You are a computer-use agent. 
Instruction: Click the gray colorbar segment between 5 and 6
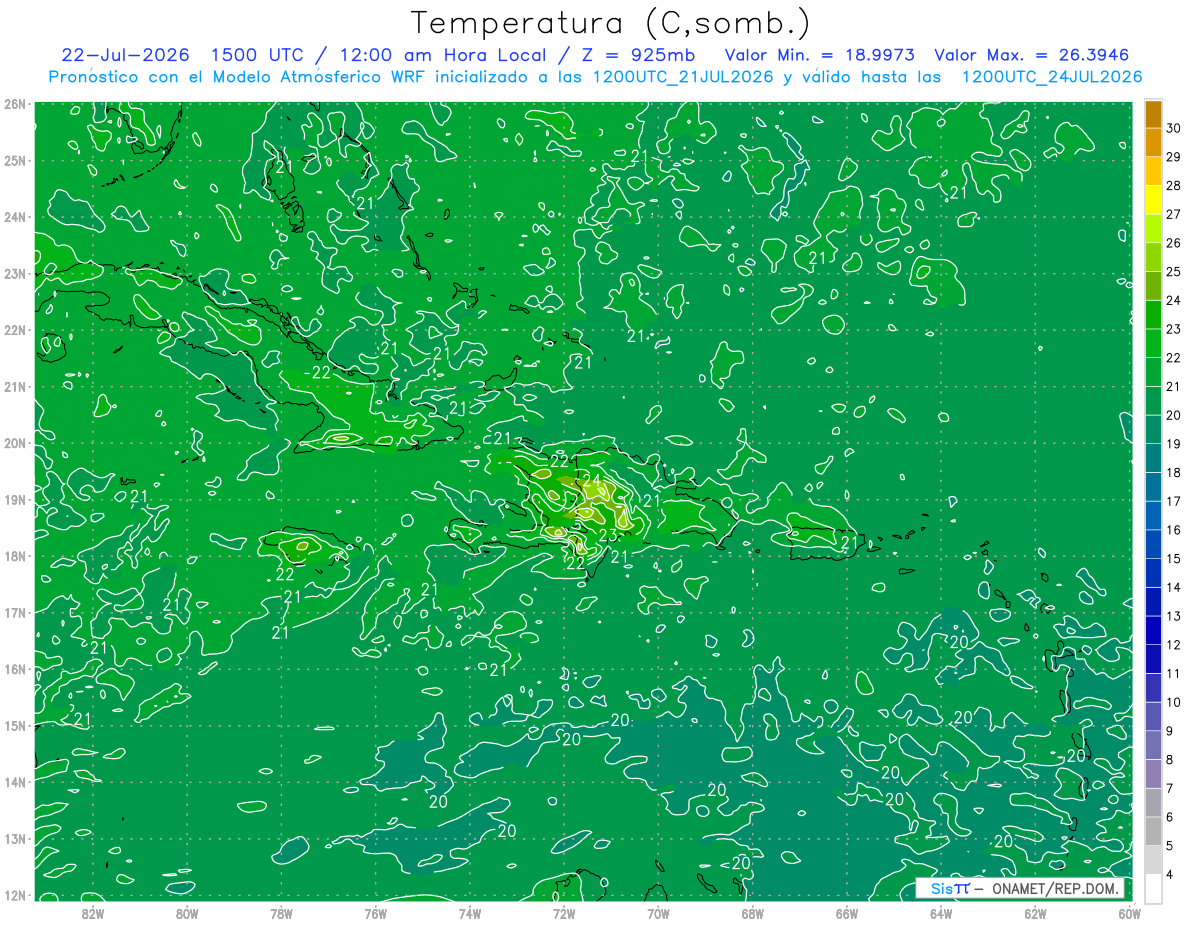tap(1153, 831)
